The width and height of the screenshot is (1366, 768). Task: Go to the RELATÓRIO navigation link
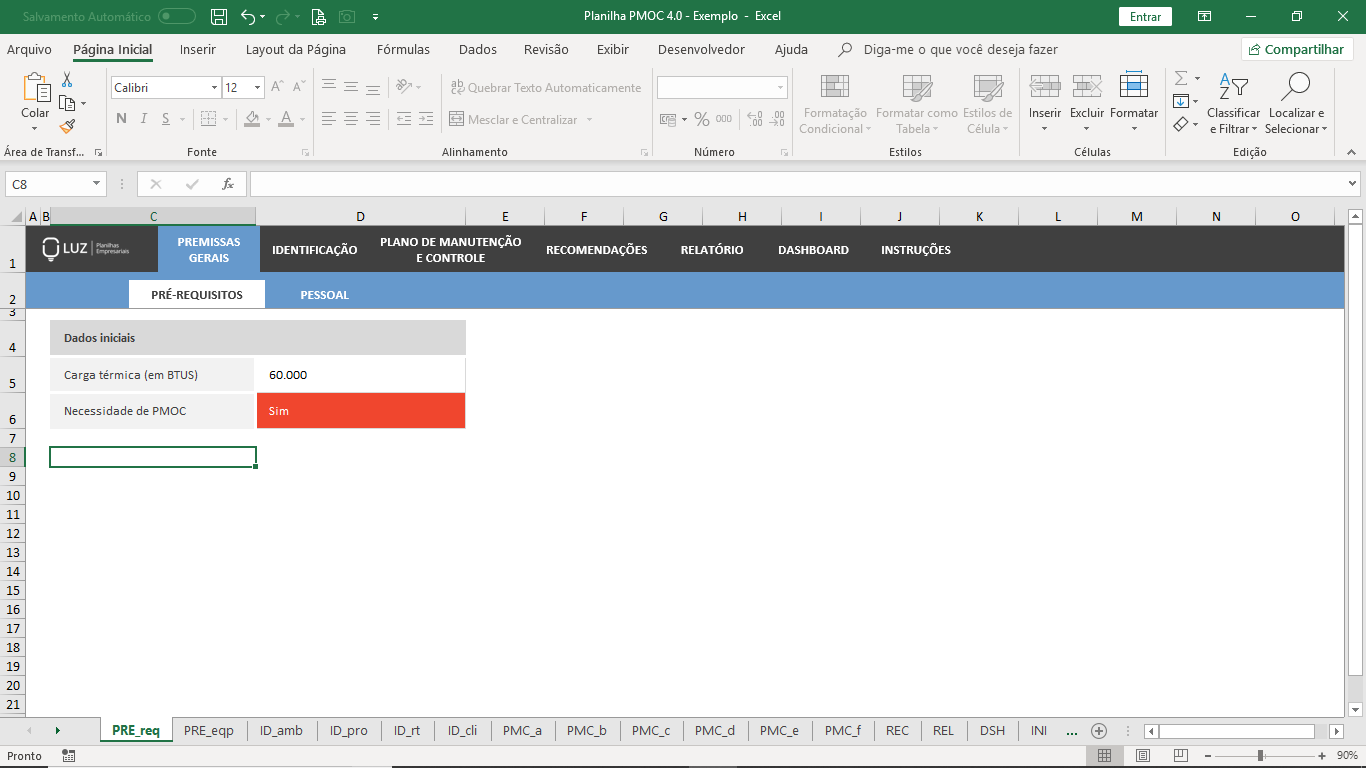pyautogui.click(x=712, y=250)
